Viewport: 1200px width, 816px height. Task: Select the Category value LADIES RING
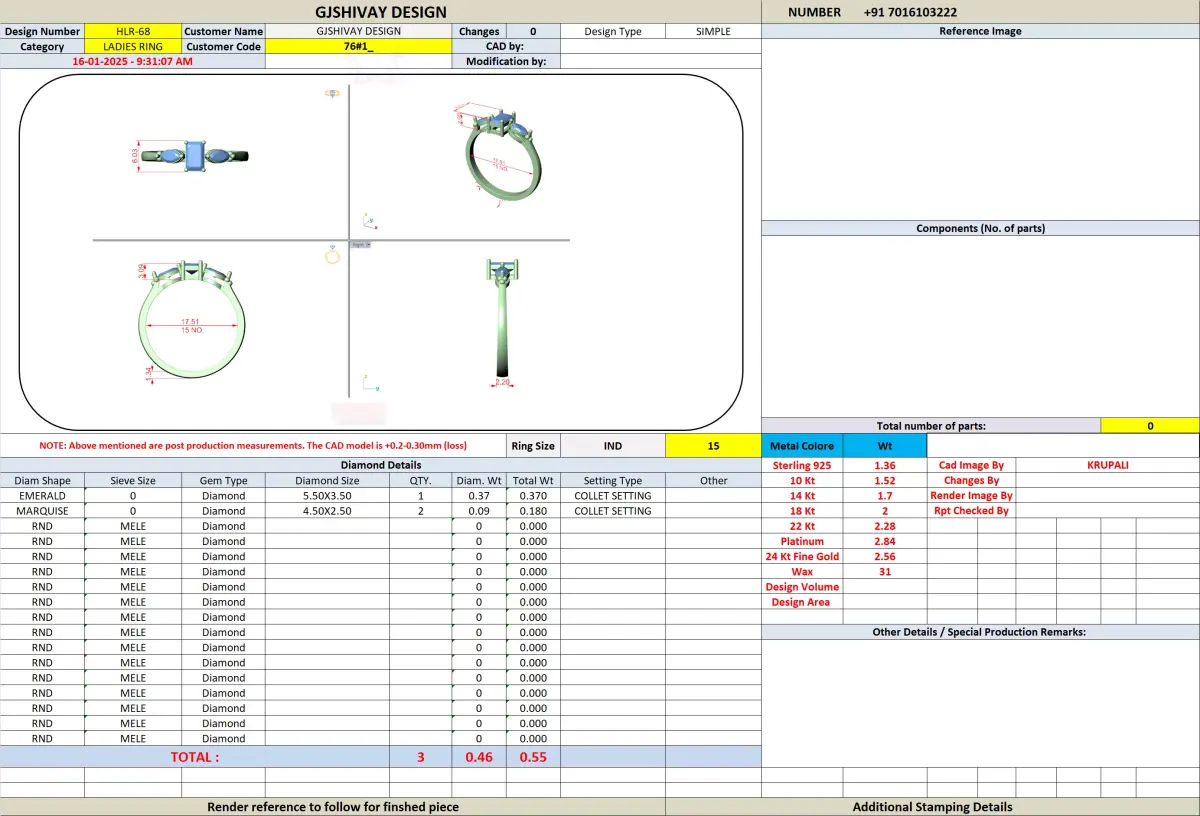(133, 46)
